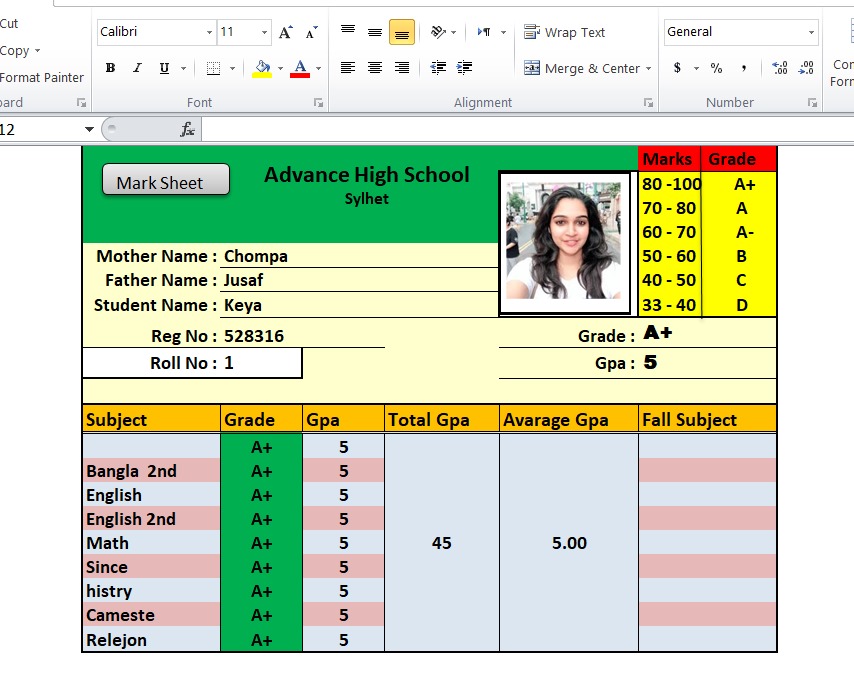The image size is (854, 697).
Task: Click the Decrease Font Size icon
Action: (x=311, y=32)
